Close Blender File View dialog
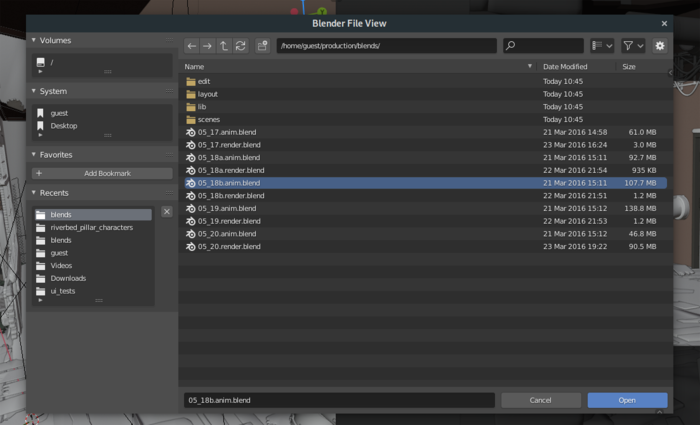The width and height of the screenshot is (700, 425). (x=664, y=24)
